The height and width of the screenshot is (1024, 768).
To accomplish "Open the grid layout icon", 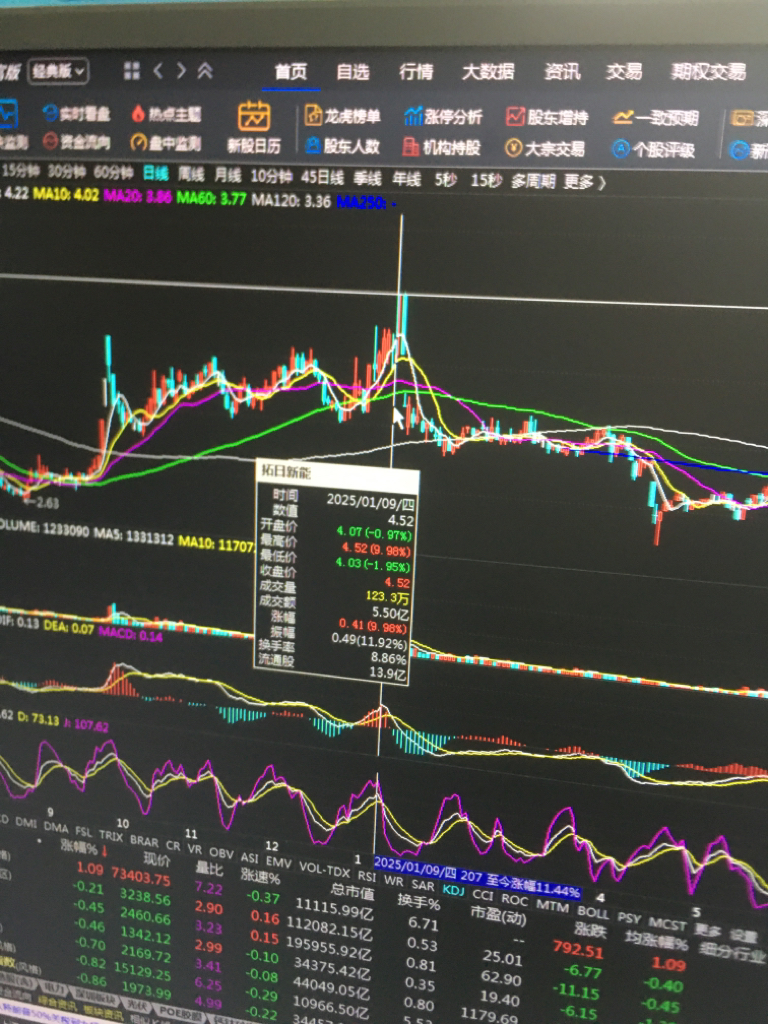I will [132, 71].
